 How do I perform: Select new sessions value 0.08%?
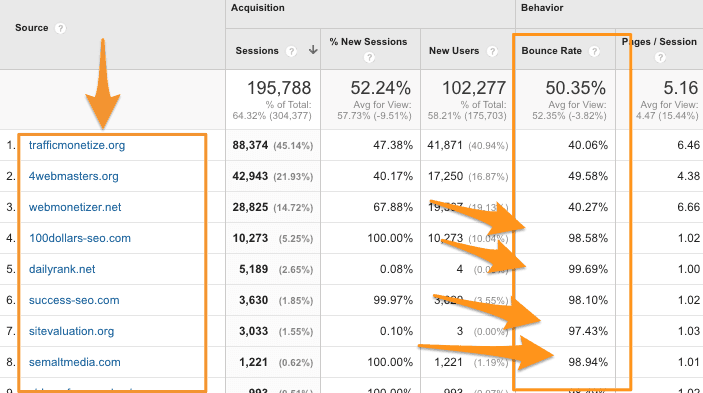click(x=396, y=269)
